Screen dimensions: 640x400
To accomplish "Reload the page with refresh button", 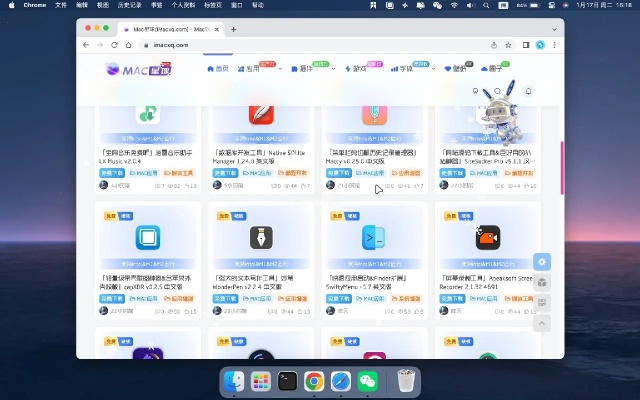I will [x=114, y=45].
